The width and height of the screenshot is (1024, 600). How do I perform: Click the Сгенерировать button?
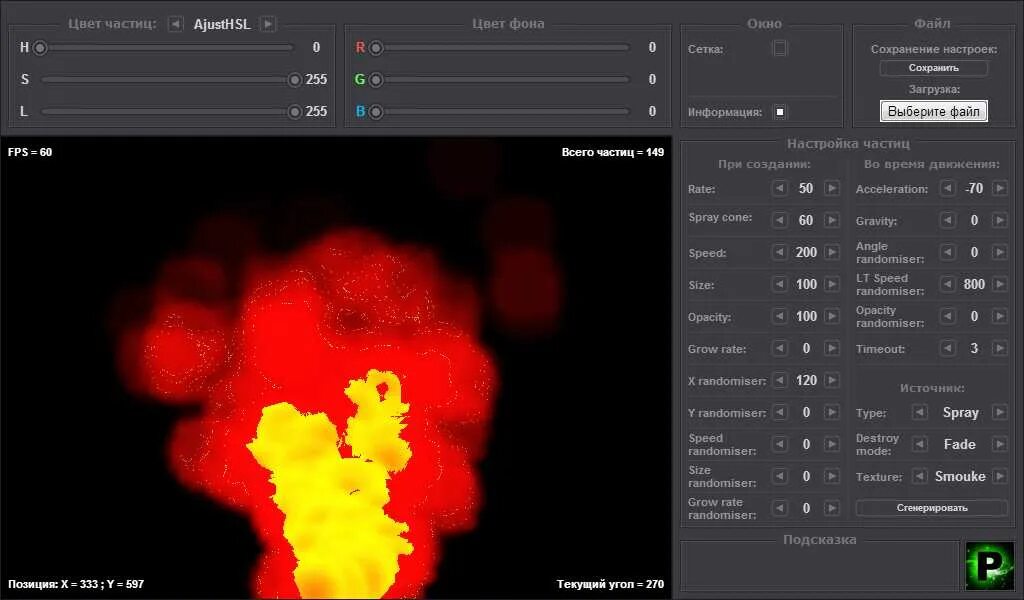coord(930,507)
